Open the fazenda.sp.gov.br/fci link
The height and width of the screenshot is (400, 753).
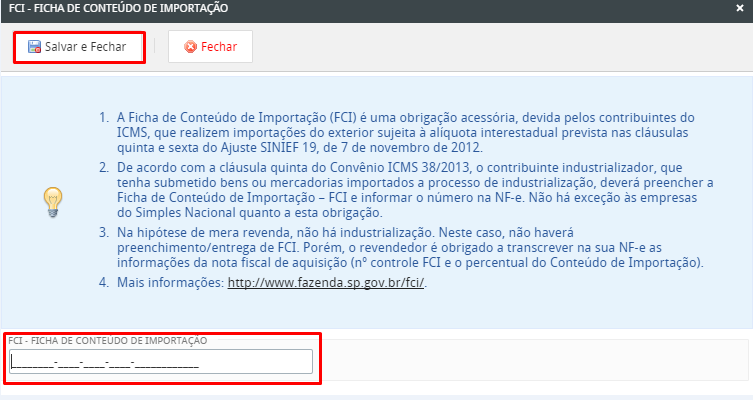pyautogui.click(x=326, y=282)
